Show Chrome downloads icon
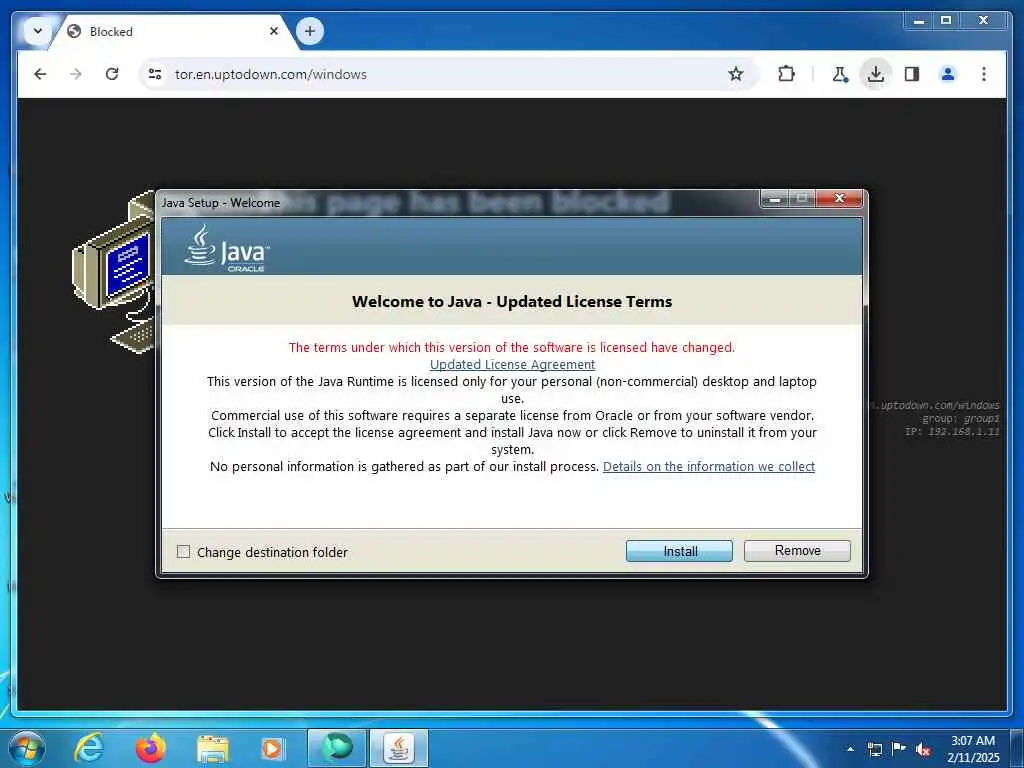Screen dimensions: 1024x768 (x=876, y=74)
